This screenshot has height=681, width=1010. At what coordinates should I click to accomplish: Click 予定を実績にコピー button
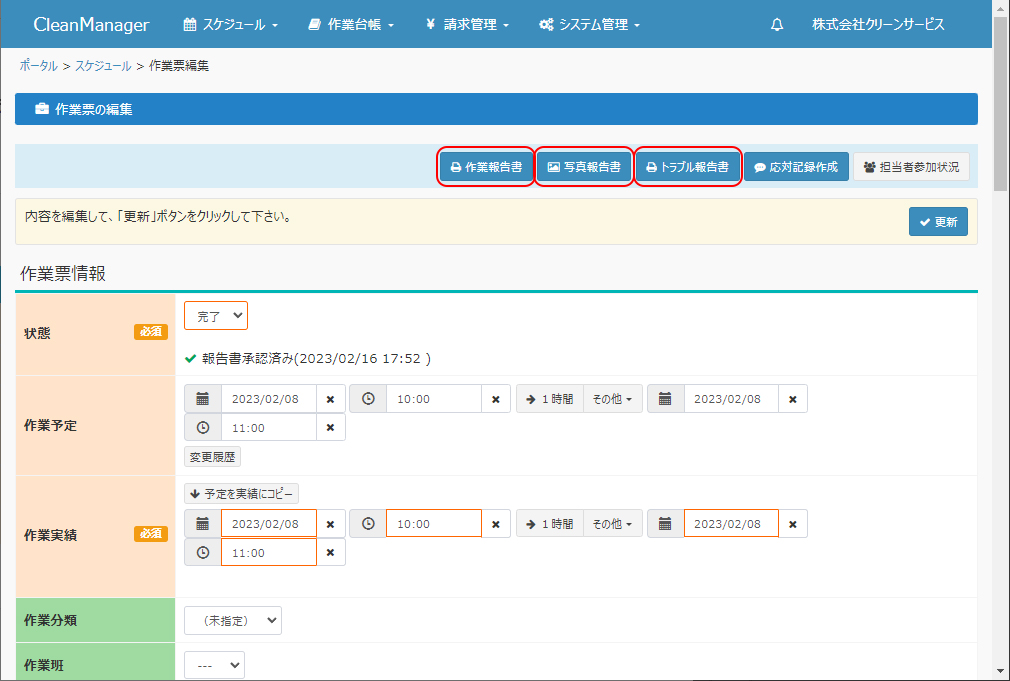(x=241, y=494)
